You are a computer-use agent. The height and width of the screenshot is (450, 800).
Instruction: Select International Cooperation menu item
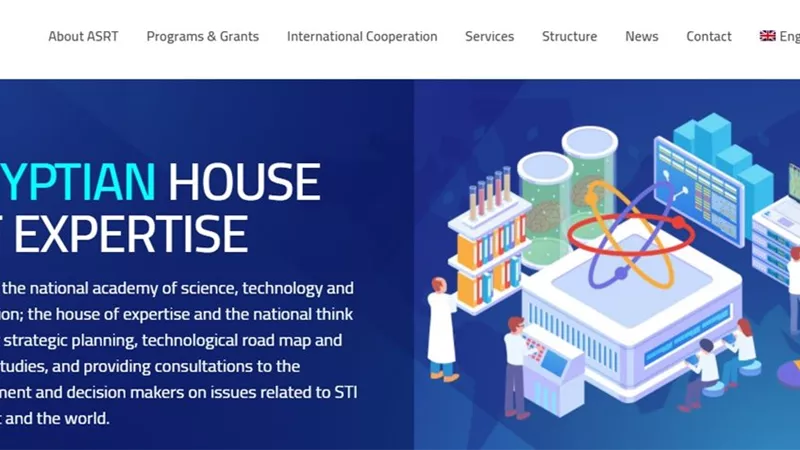362,36
